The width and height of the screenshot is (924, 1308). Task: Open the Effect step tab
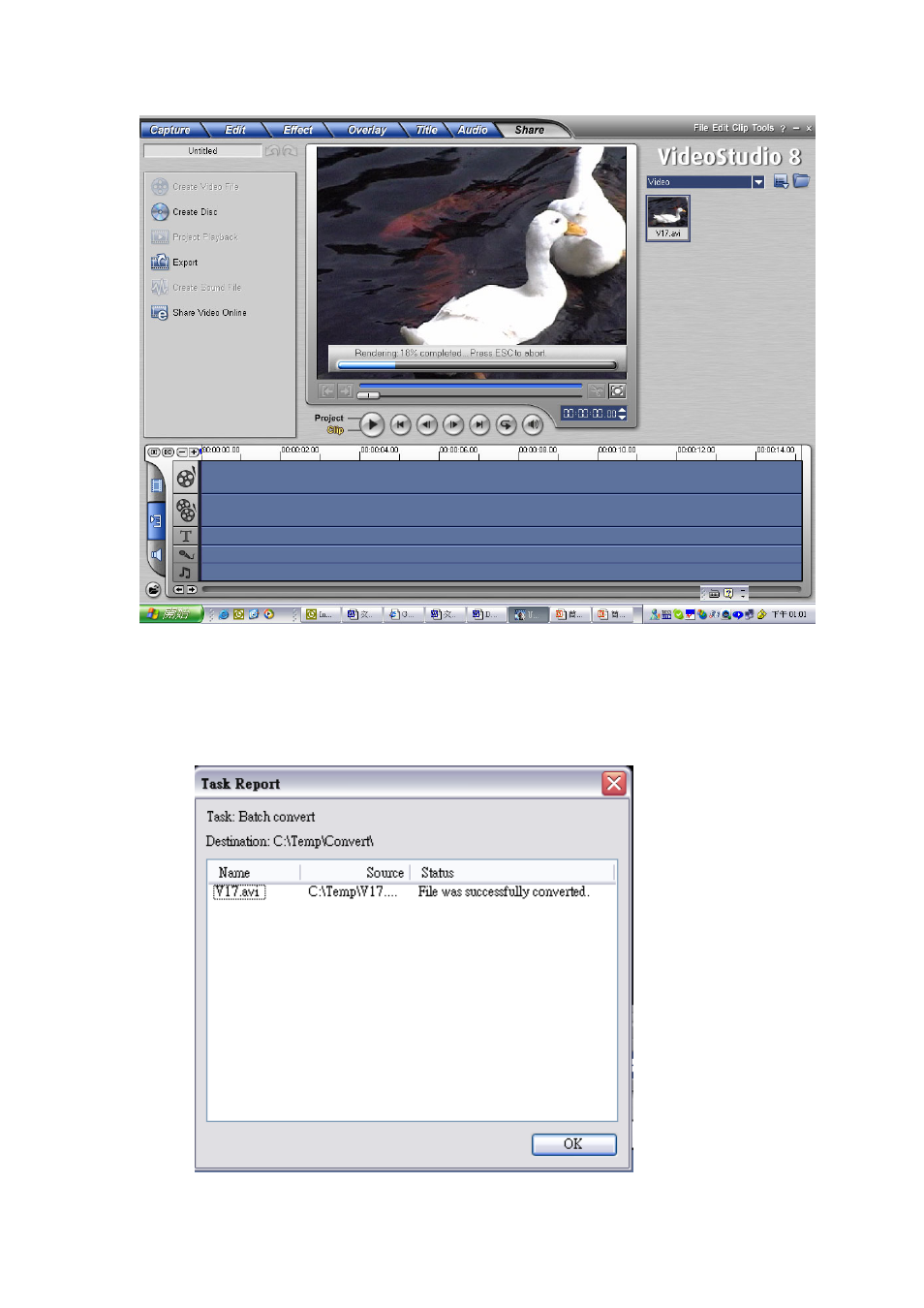(x=297, y=130)
